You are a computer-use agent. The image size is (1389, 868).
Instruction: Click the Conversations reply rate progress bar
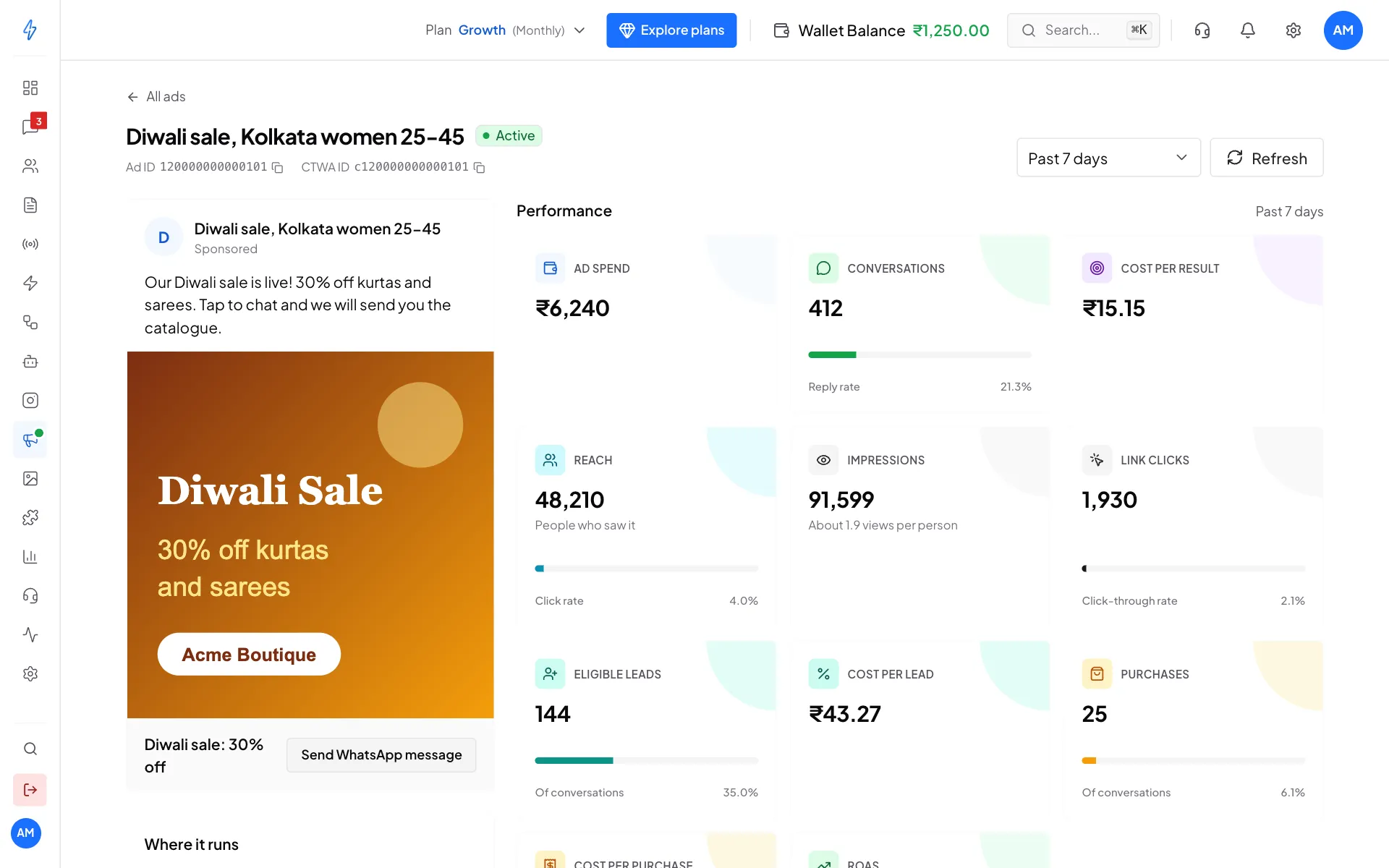(x=919, y=354)
